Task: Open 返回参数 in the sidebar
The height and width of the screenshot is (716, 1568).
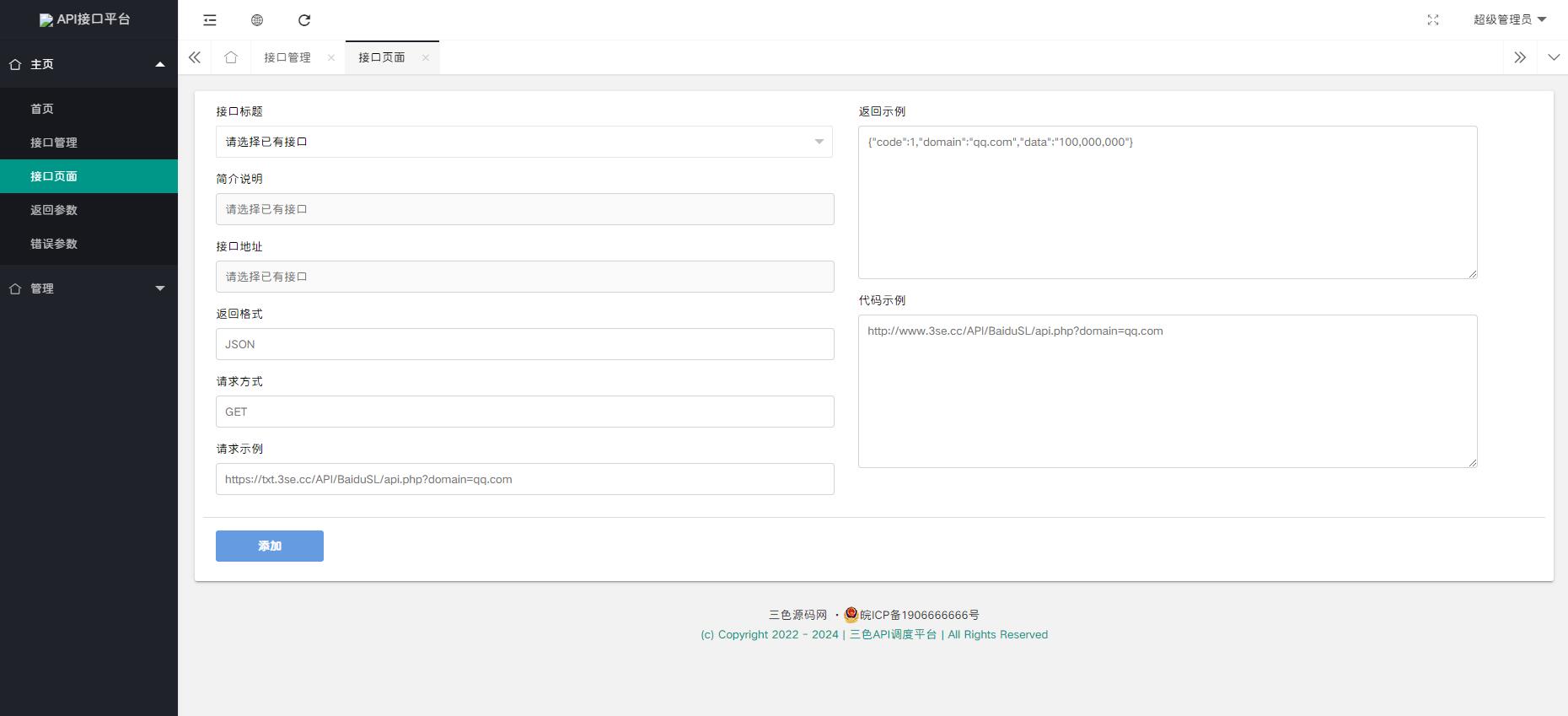Action: tap(54, 210)
